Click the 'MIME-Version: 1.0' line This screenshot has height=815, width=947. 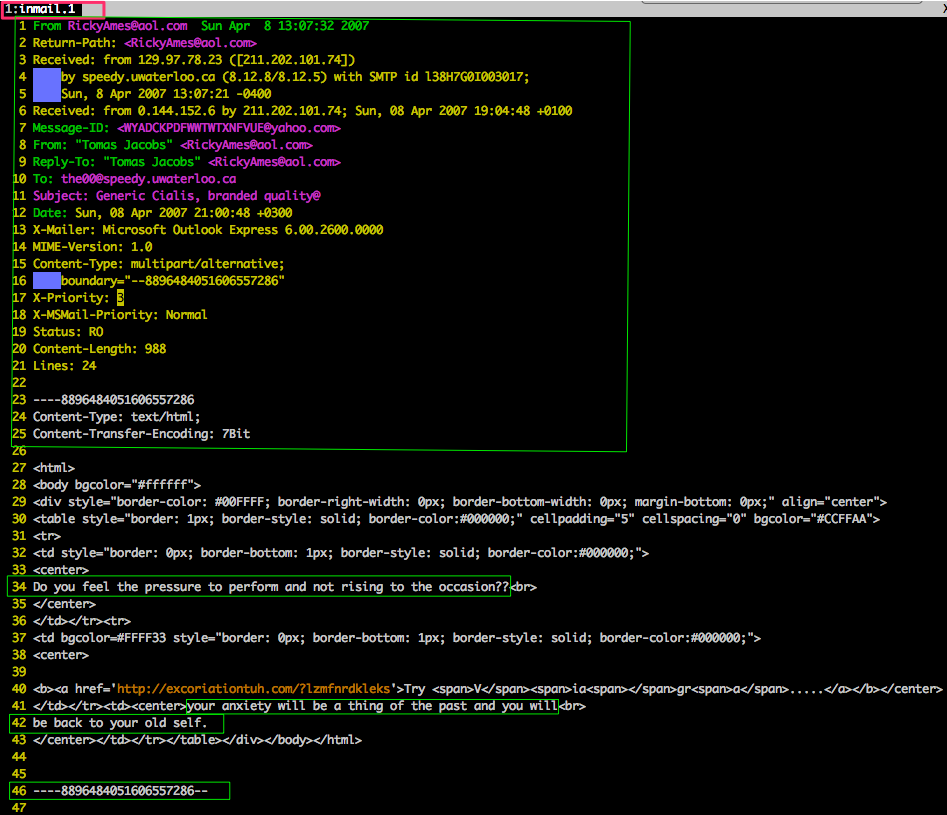92,246
